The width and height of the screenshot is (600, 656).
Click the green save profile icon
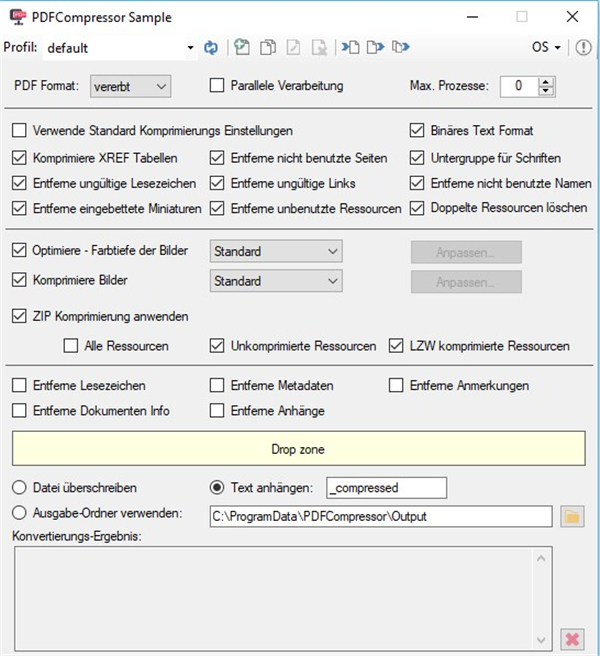click(241, 47)
